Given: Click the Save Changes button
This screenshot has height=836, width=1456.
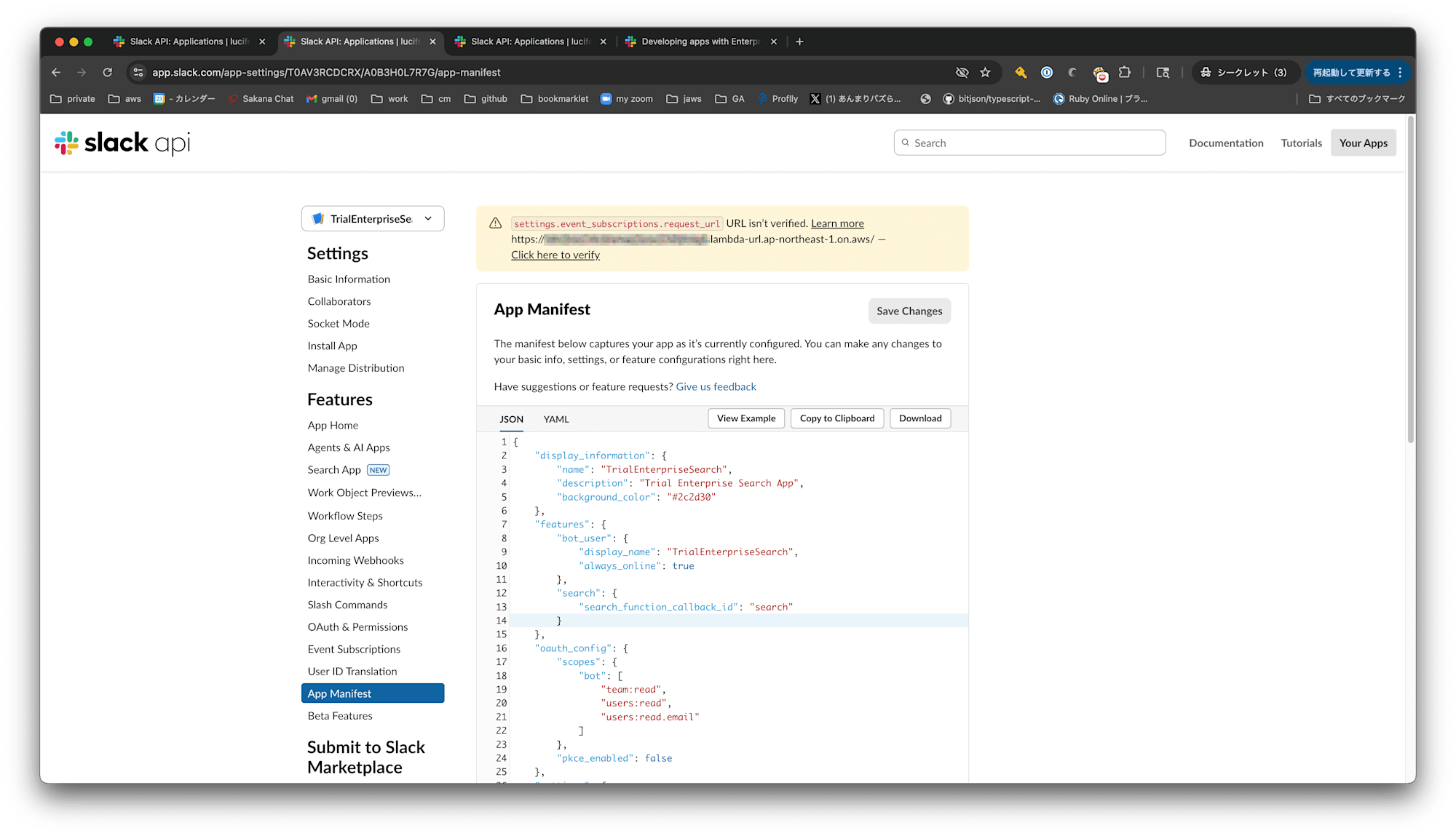Looking at the screenshot, I should (909, 311).
